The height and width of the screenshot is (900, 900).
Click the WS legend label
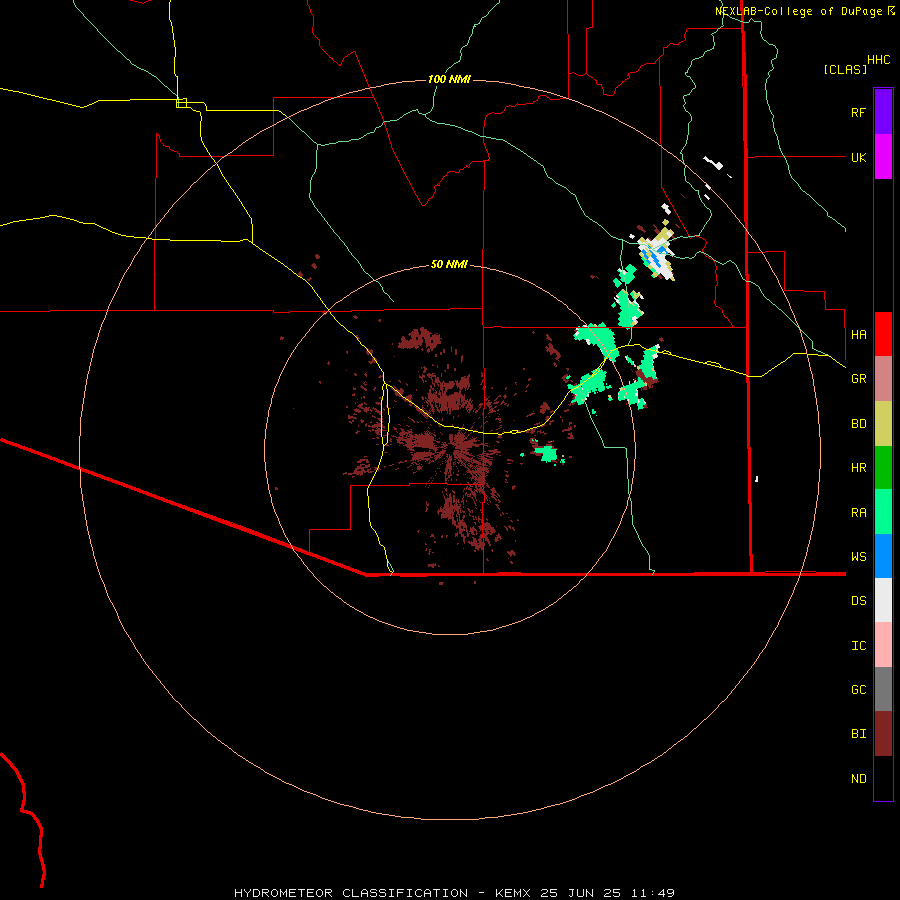858,556
